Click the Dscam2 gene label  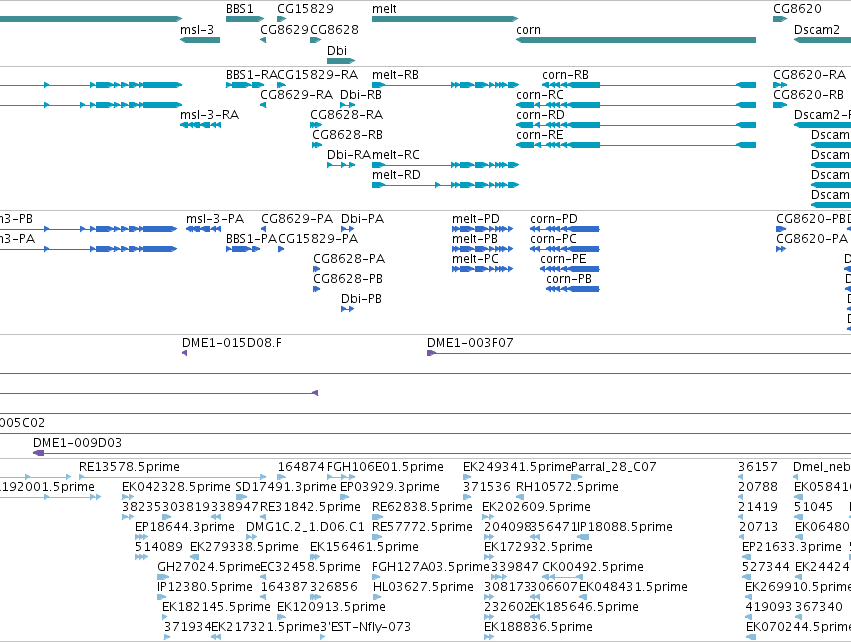pyautogui.click(x=816, y=30)
